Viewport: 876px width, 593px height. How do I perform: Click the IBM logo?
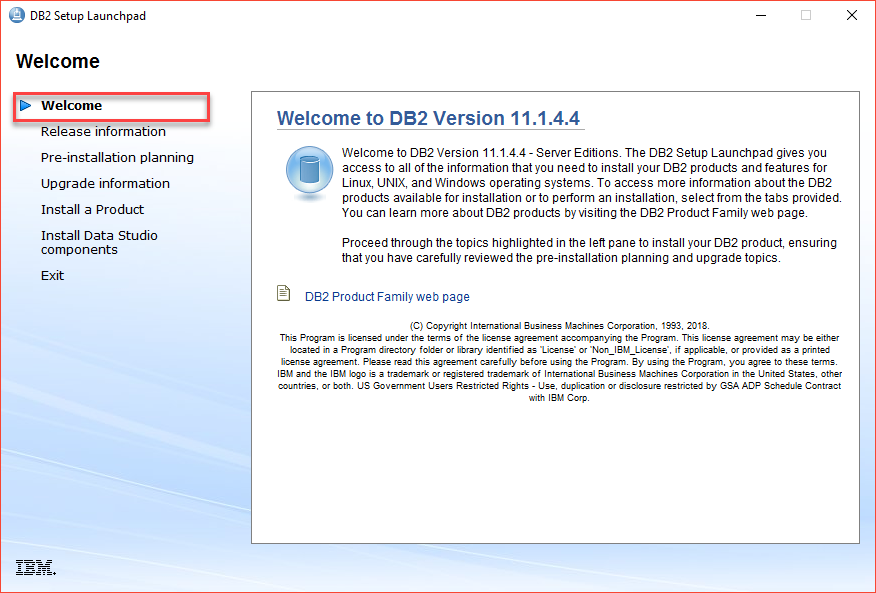click(35, 567)
